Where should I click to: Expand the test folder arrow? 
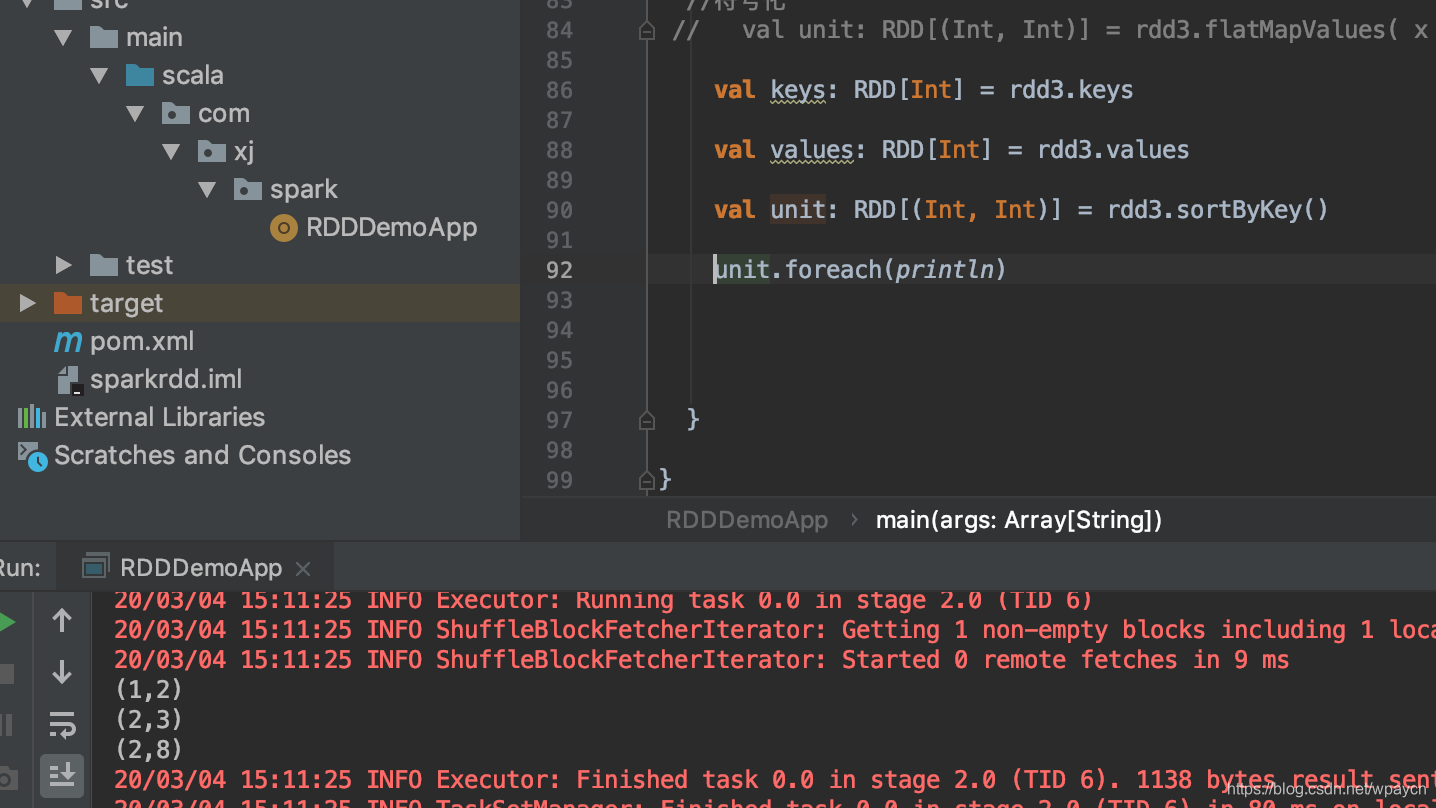coord(64,265)
